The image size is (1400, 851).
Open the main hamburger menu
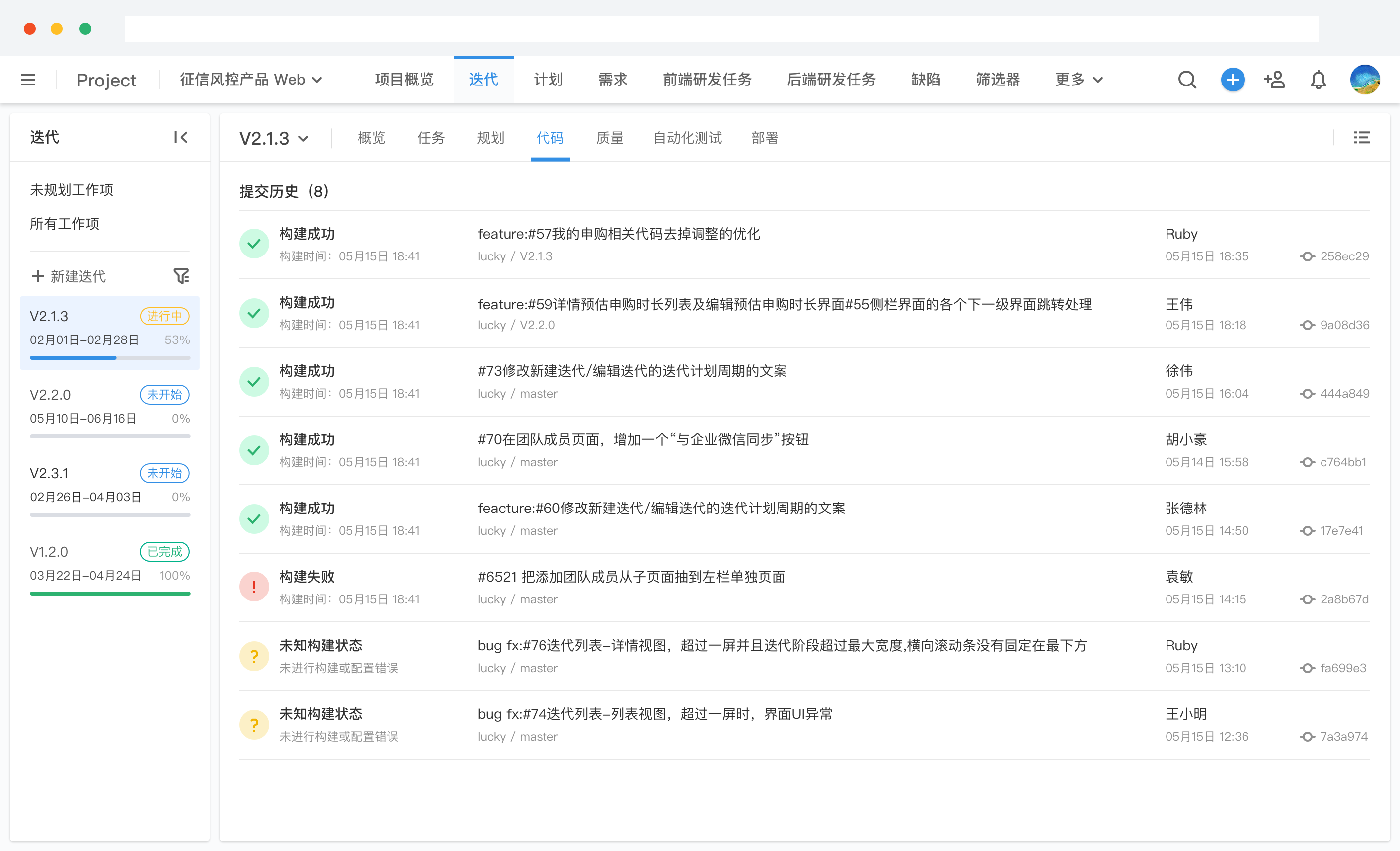pos(27,80)
